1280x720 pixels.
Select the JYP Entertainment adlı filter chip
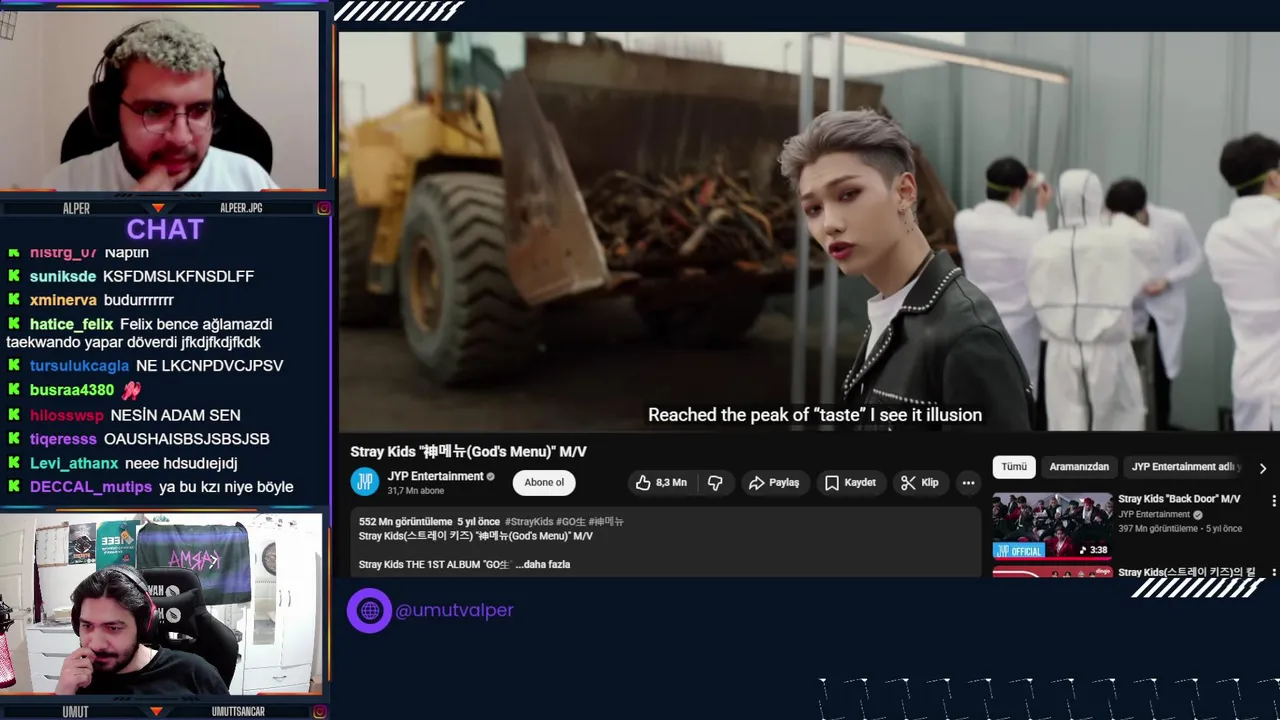[x=1184, y=467]
